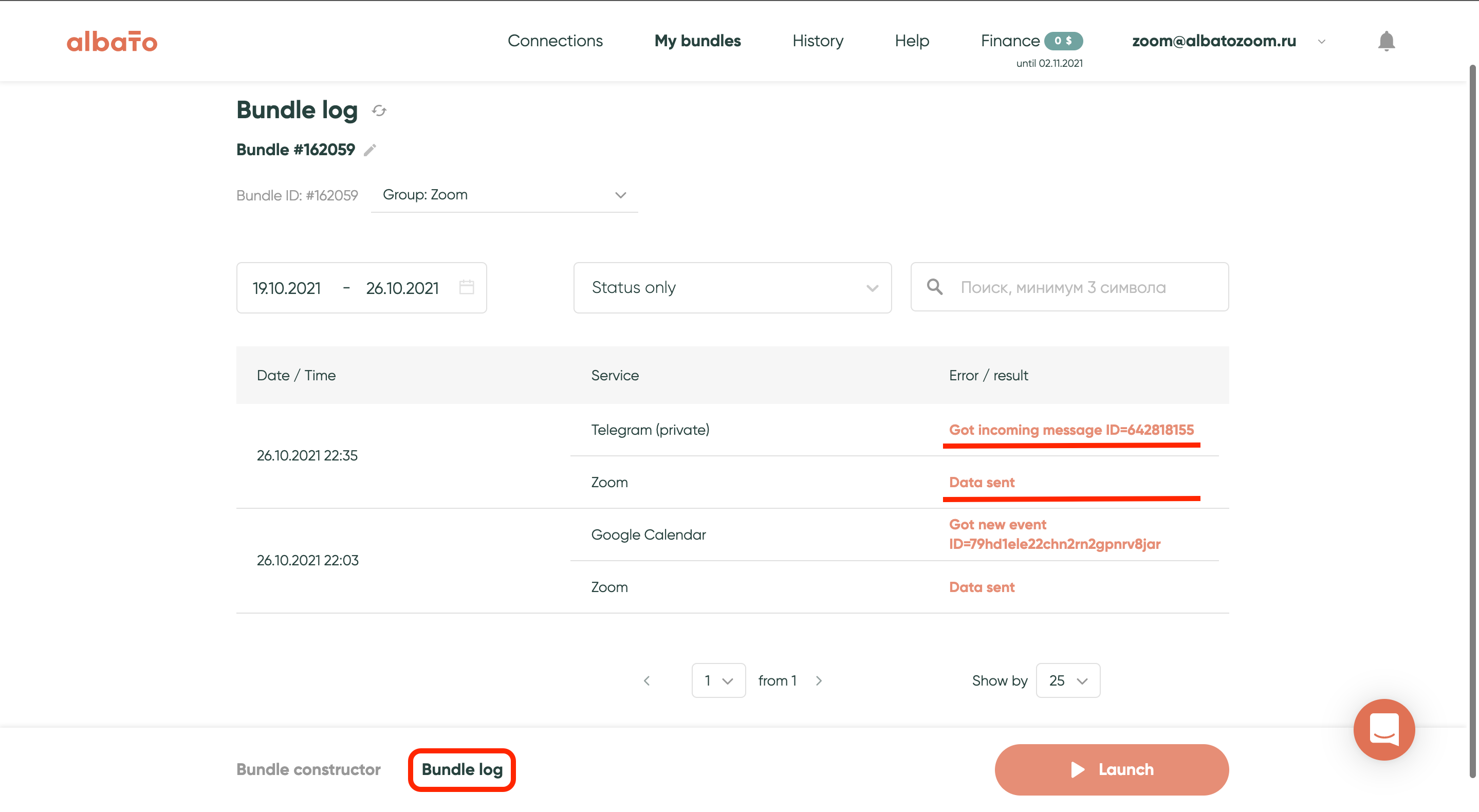The width and height of the screenshot is (1479, 812).
Task: Go to the previous log page arrow
Action: coord(647,681)
